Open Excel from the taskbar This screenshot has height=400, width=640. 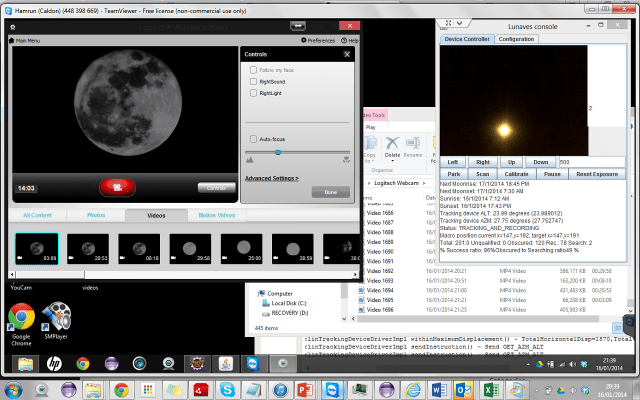[491, 388]
